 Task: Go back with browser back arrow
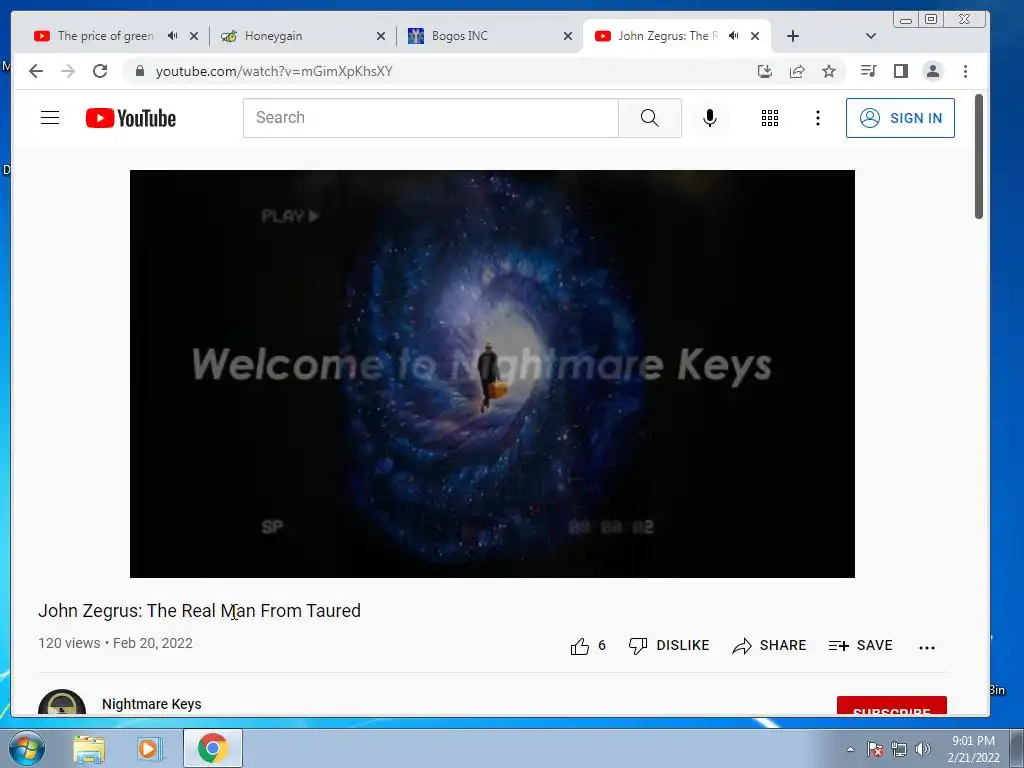click(x=36, y=71)
